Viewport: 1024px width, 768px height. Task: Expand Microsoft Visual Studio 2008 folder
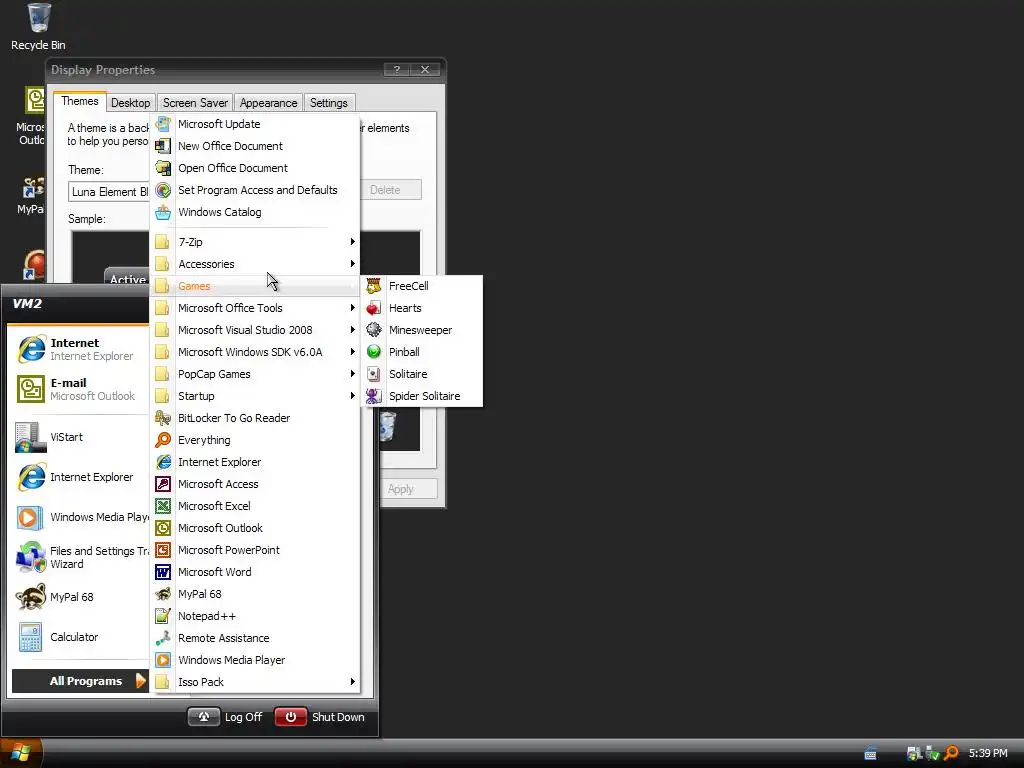(x=255, y=330)
